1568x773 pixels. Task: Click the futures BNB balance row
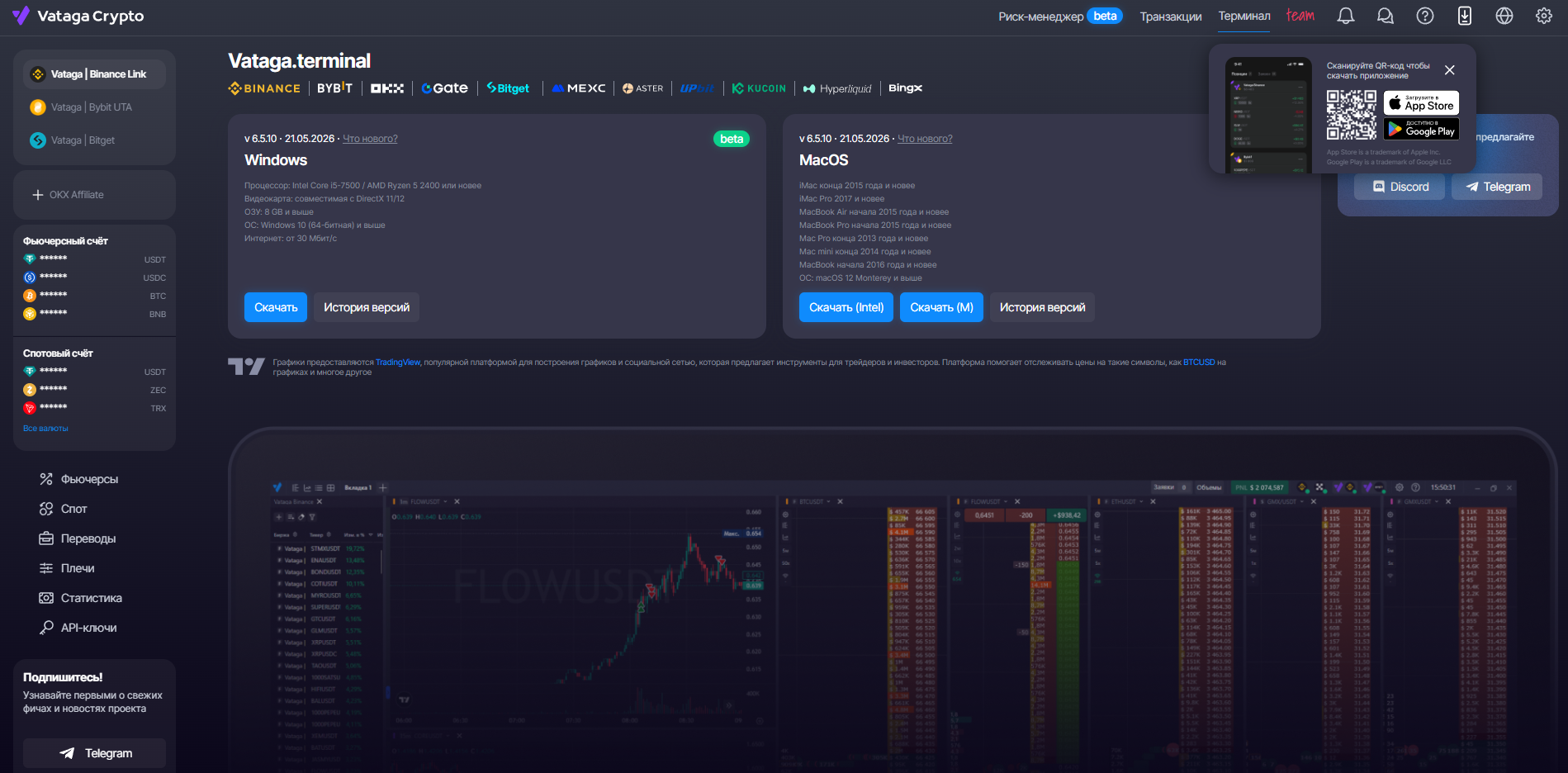click(94, 314)
